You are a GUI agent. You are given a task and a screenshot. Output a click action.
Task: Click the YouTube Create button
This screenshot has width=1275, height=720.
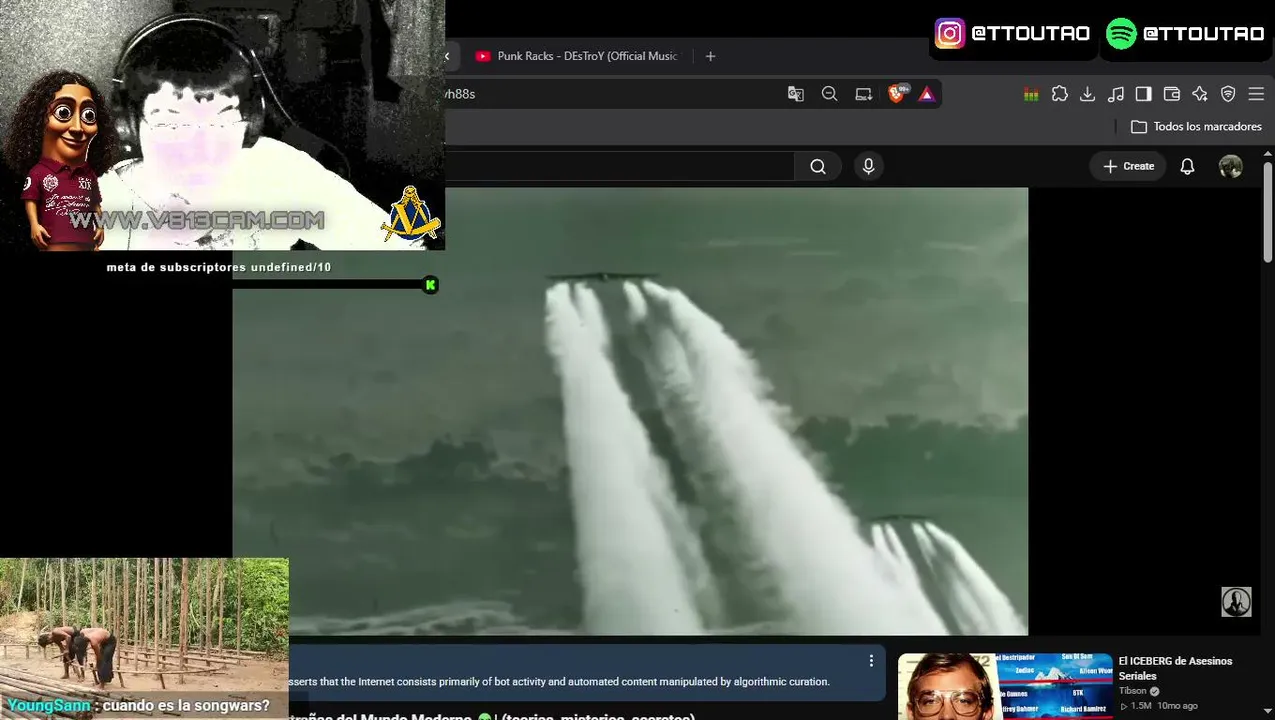coord(1128,166)
